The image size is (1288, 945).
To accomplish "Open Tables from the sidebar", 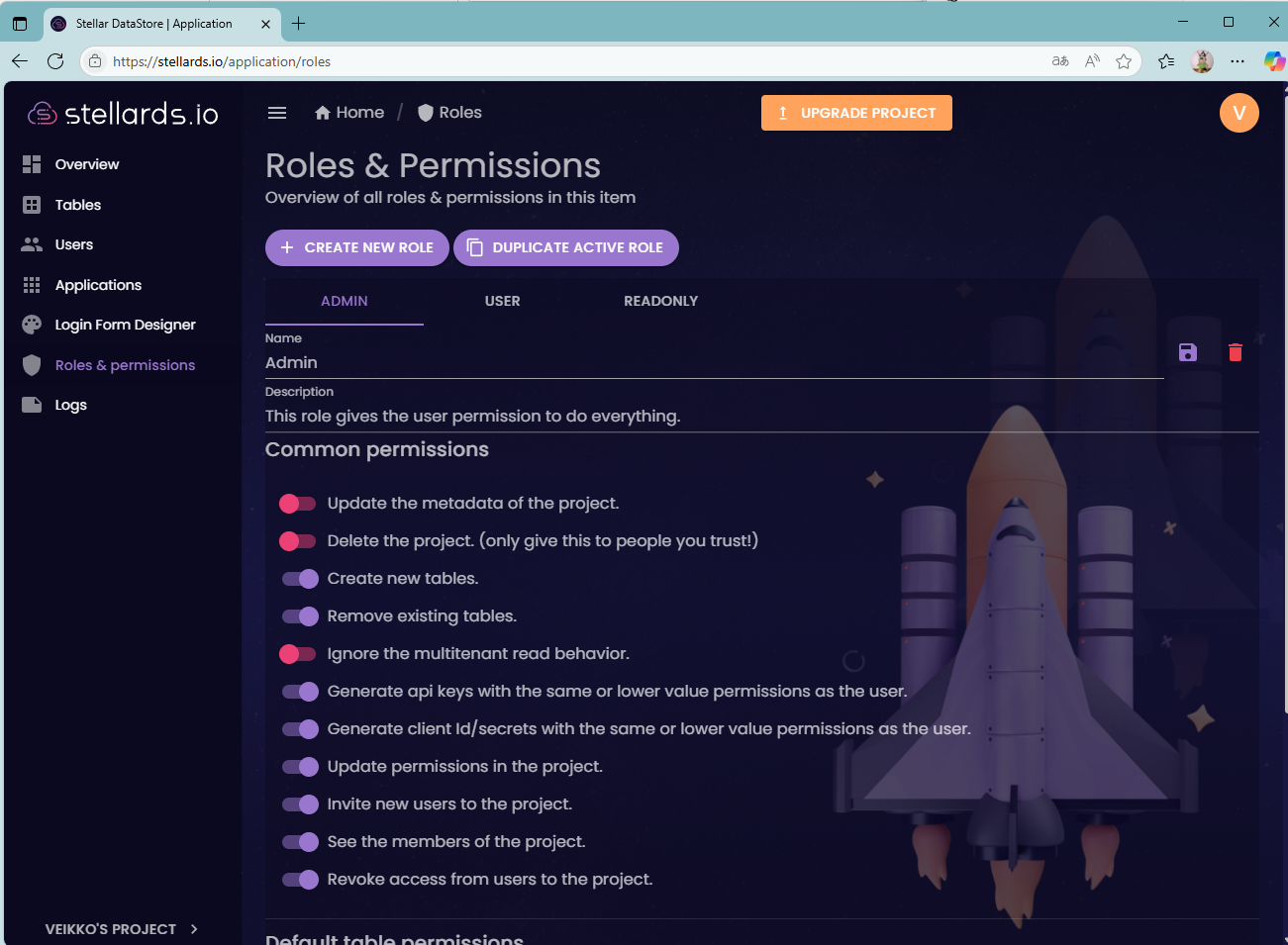I will [77, 205].
